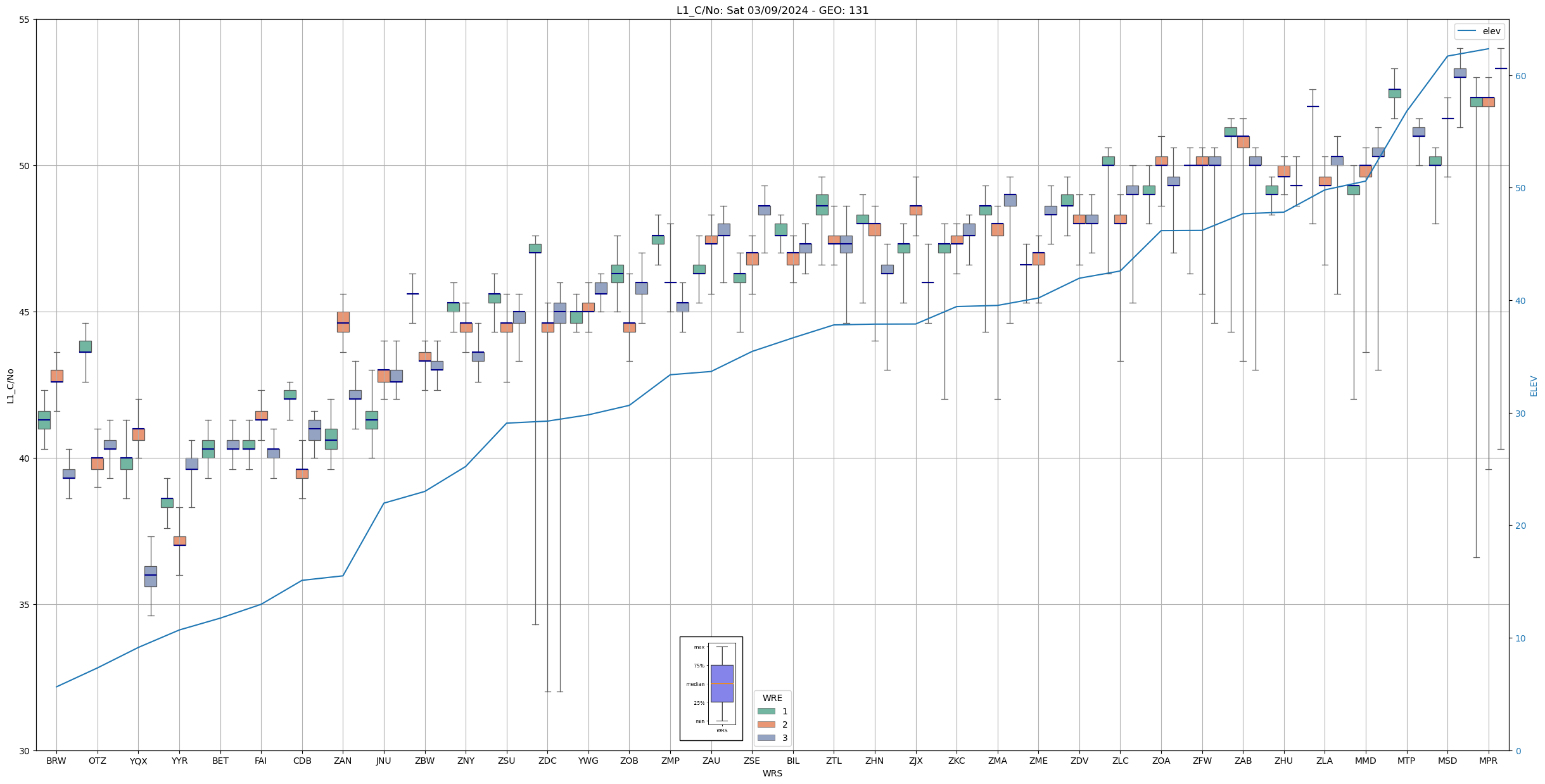Click the ZSU x-axis label
1545x784 pixels.
(507, 761)
